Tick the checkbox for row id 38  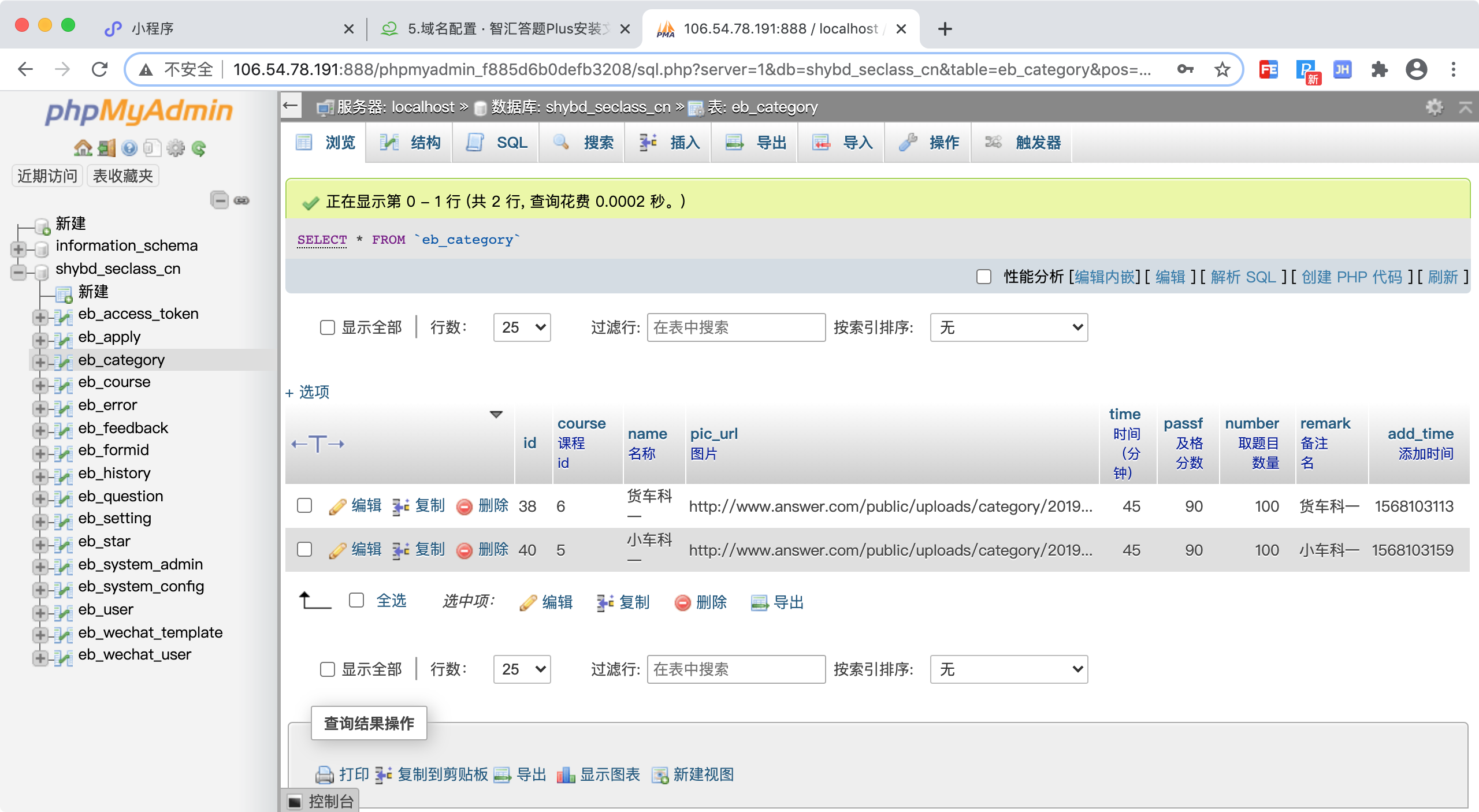click(x=304, y=506)
